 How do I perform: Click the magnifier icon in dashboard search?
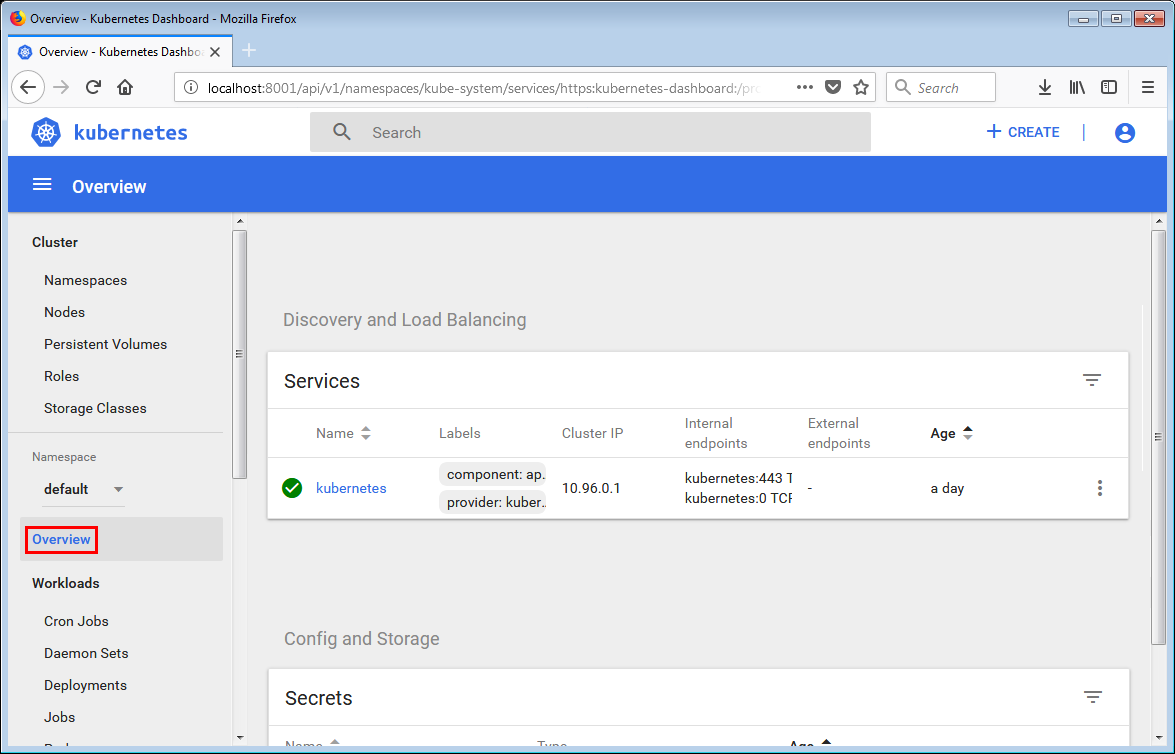pyautogui.click(x=342, y=132)
